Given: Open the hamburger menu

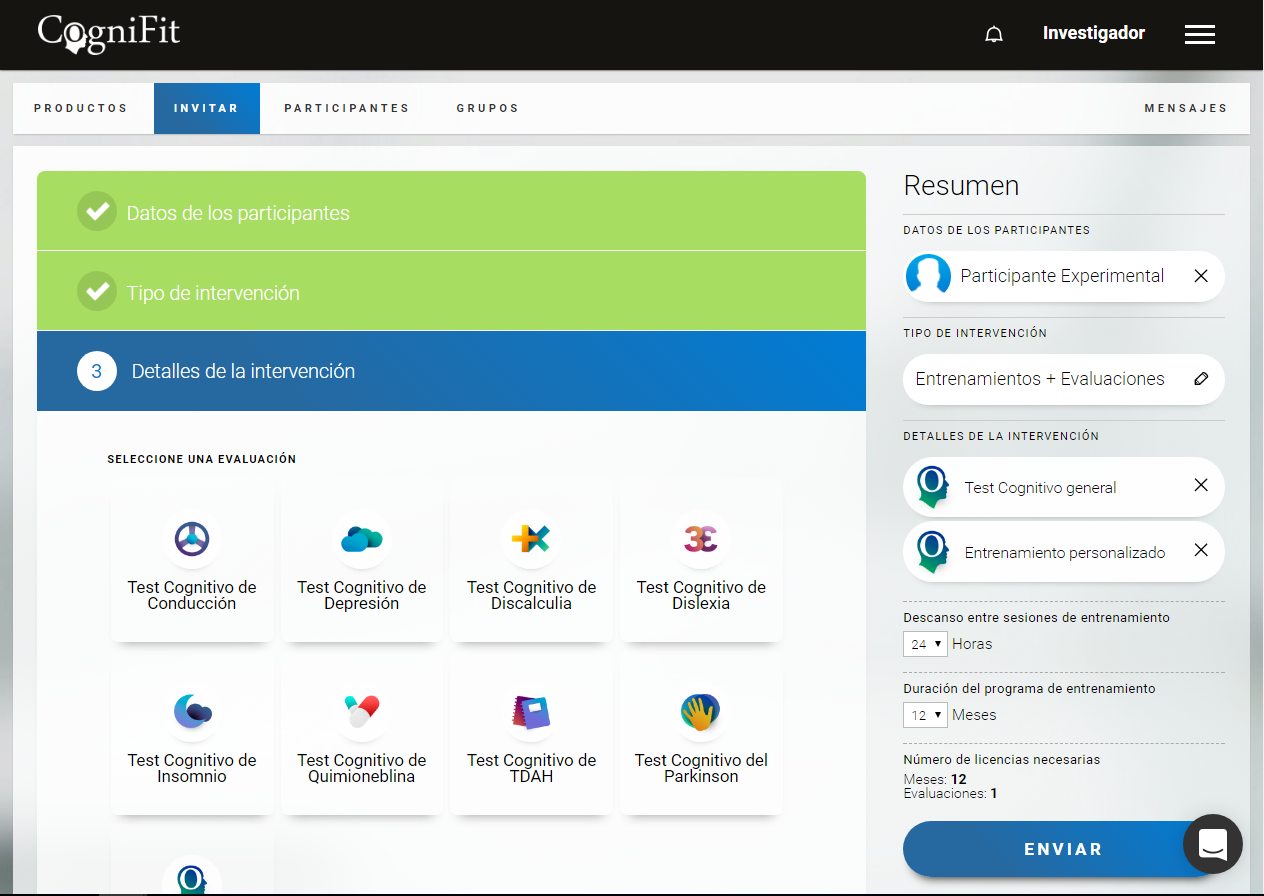Looking at the screenshot, I should click(x=1199, y=35).
